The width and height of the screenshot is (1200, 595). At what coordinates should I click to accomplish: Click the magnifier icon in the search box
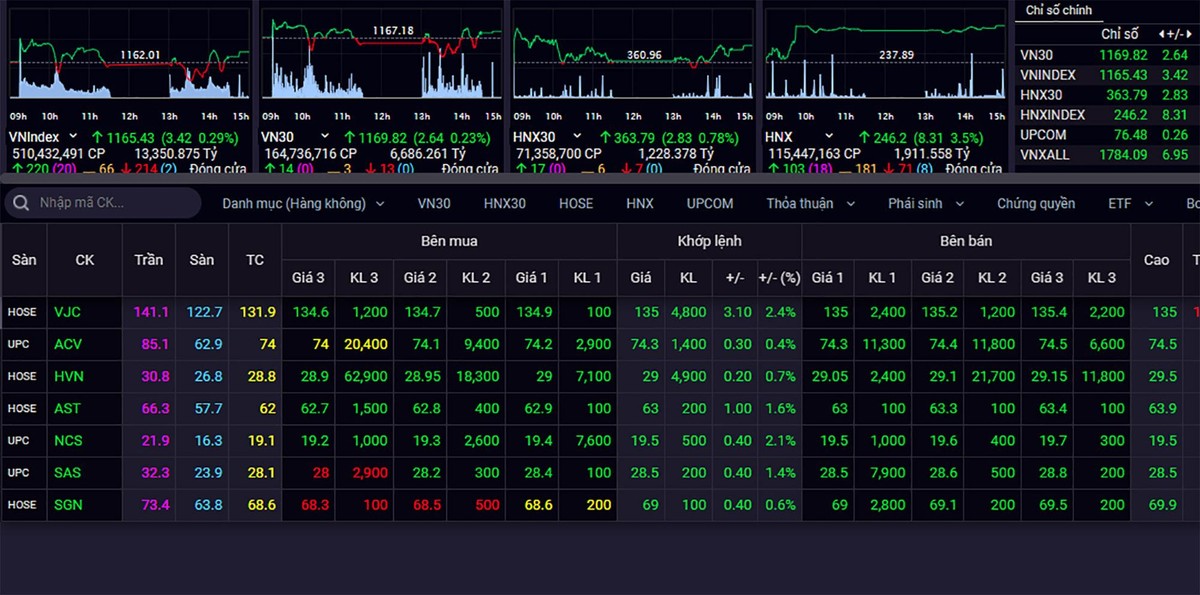(x=21, y=203)
